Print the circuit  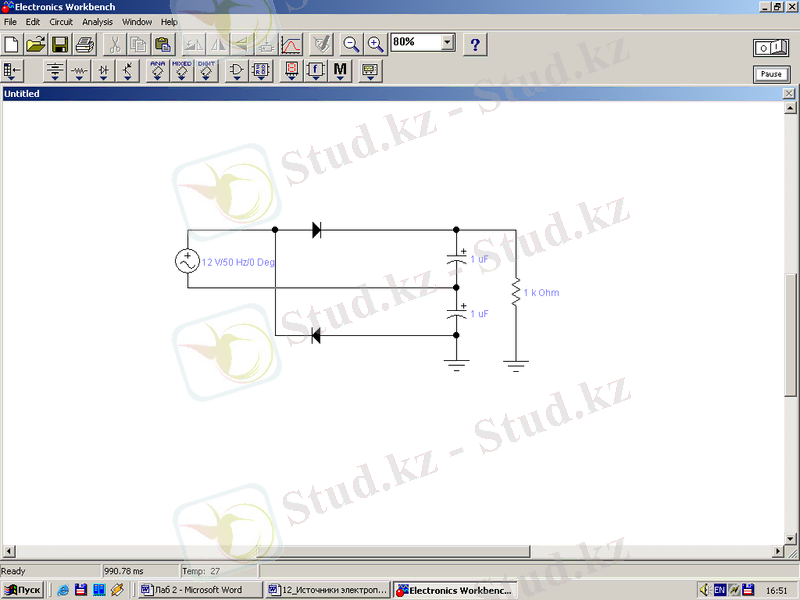pos(85,44)
